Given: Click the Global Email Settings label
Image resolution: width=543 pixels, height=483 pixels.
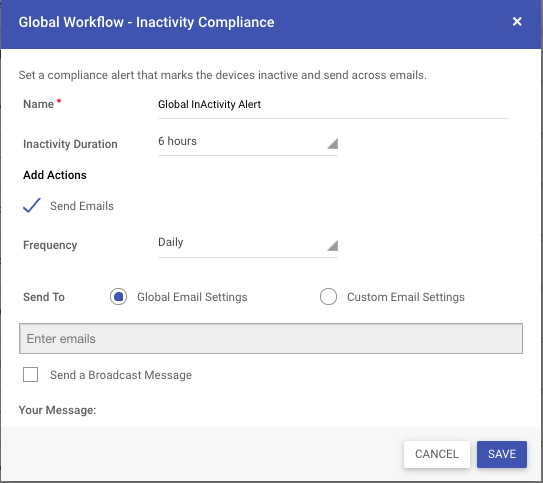Looking at the screenshot, I should 192,297.
